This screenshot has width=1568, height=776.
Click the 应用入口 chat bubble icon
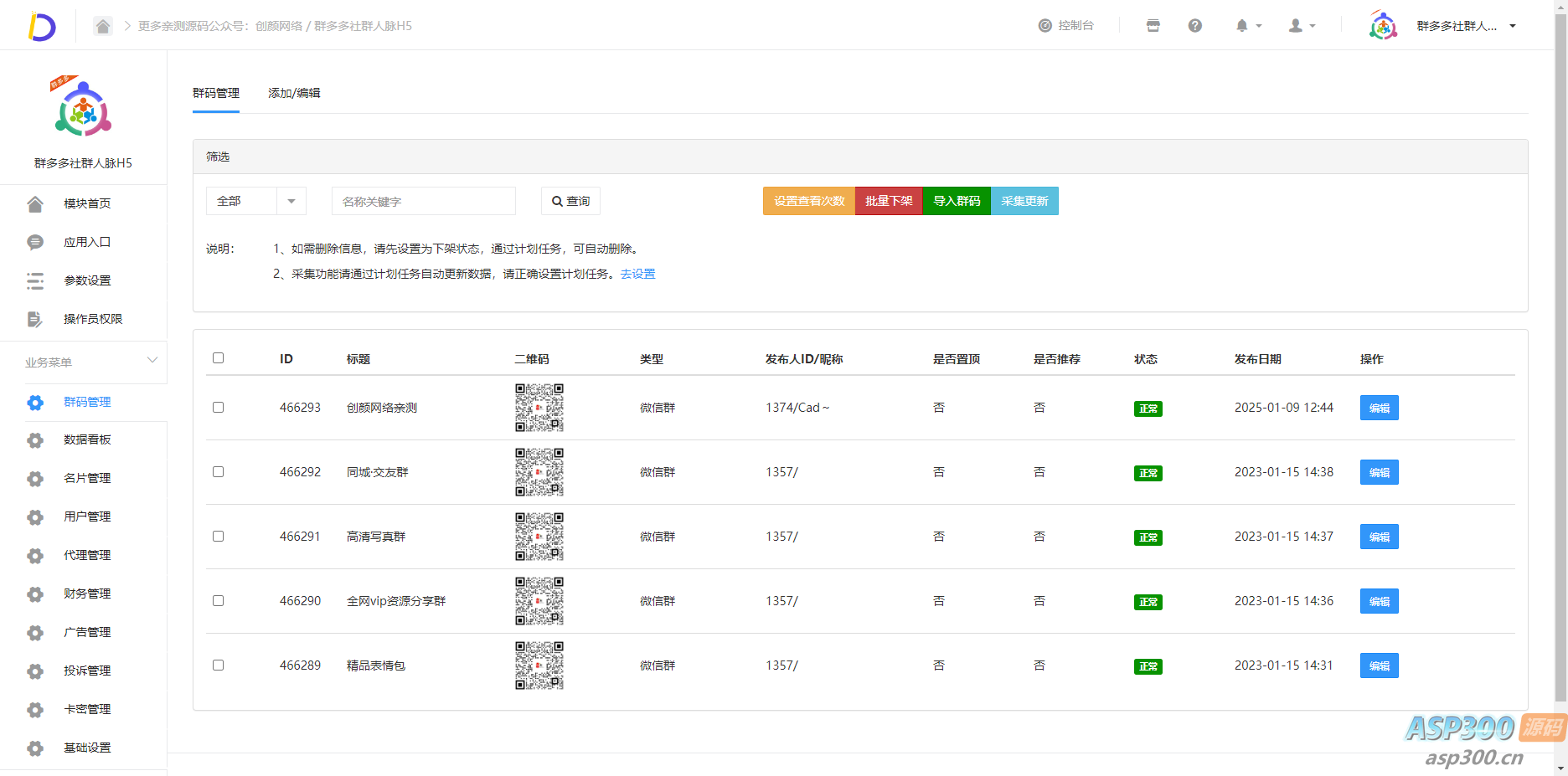(x=35, y=242)
